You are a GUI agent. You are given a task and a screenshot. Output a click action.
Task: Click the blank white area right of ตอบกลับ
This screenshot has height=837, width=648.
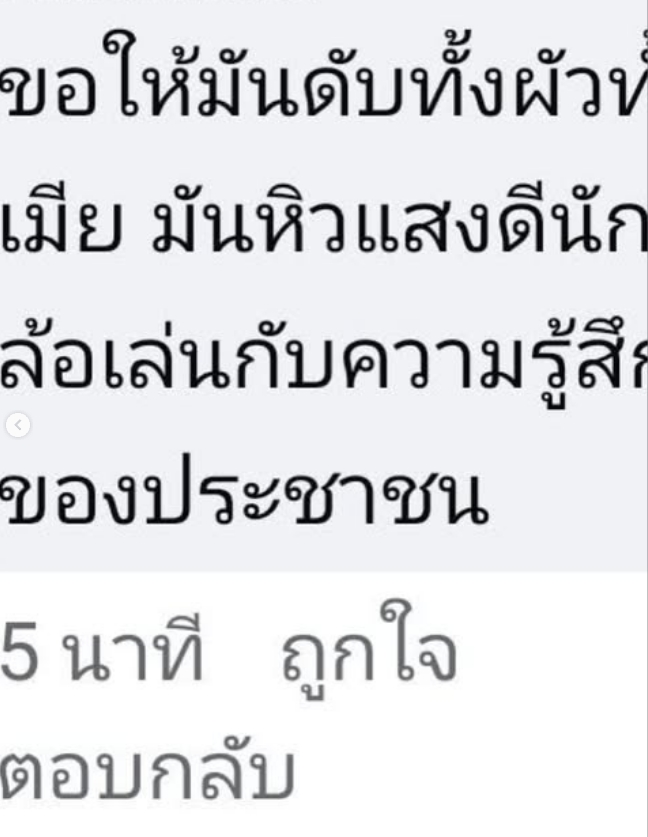(x=470, y=771)
